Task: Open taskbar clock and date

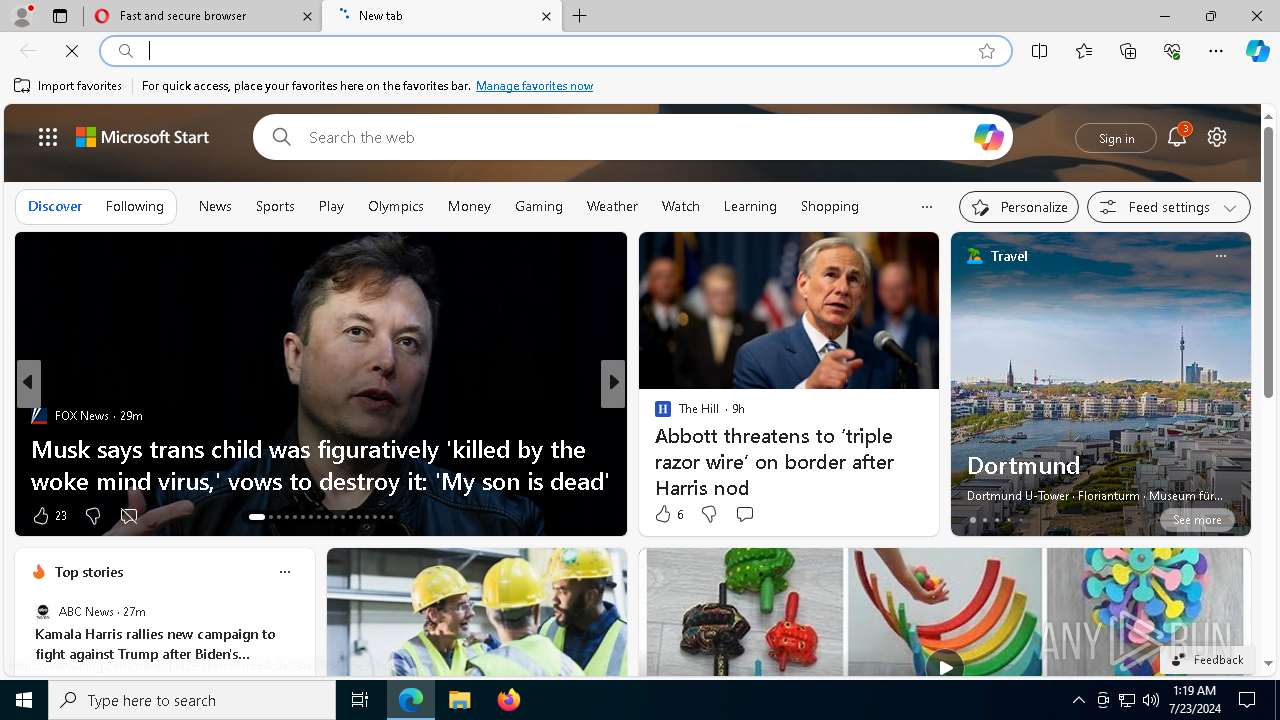Action: [1194, 700]
